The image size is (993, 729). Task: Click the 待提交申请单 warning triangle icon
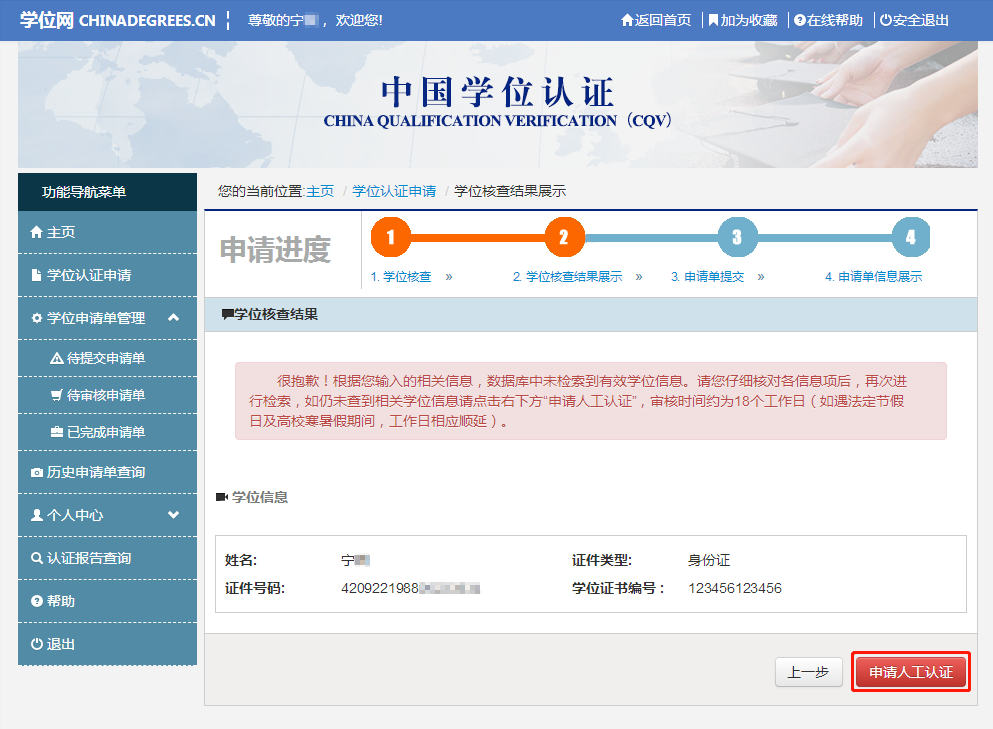56,358
